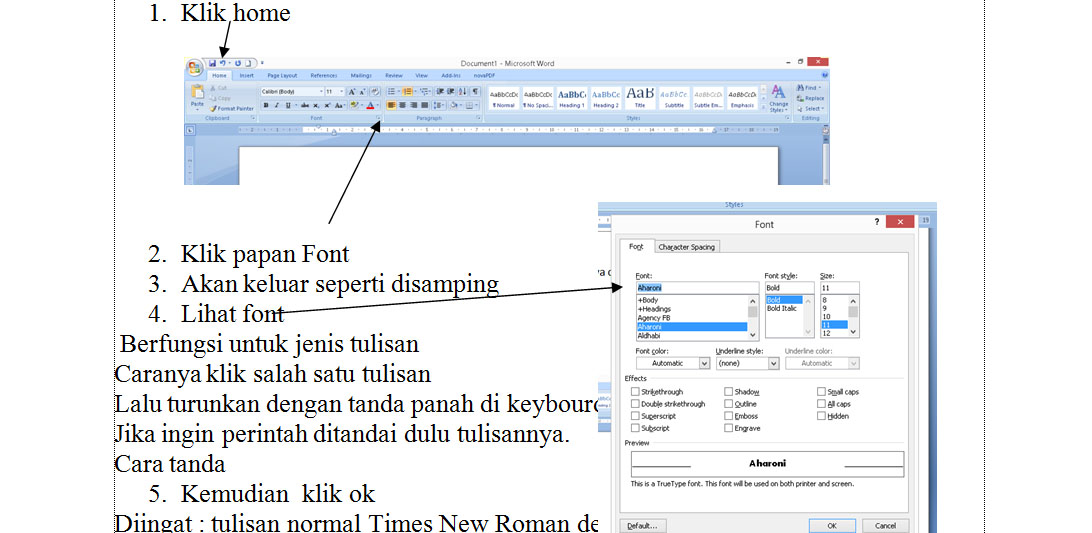The image size is (1092, 533).
Task: Click Cancel in Font dialog
Action: click(x=885, y=525)
